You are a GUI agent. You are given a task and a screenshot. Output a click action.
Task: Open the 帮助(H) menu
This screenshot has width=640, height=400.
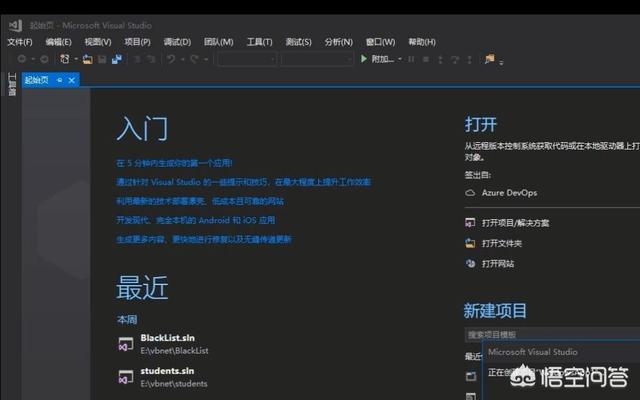click(422, 42)
